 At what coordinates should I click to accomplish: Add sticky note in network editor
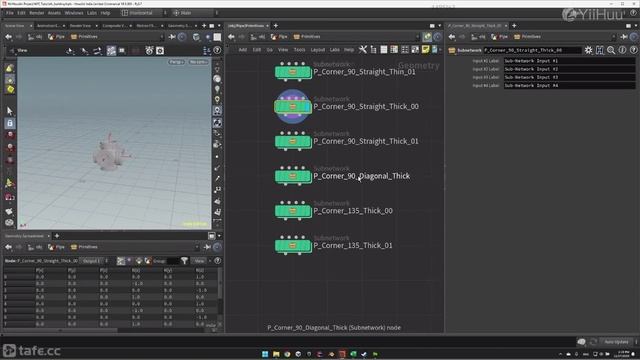click(425, 49)
